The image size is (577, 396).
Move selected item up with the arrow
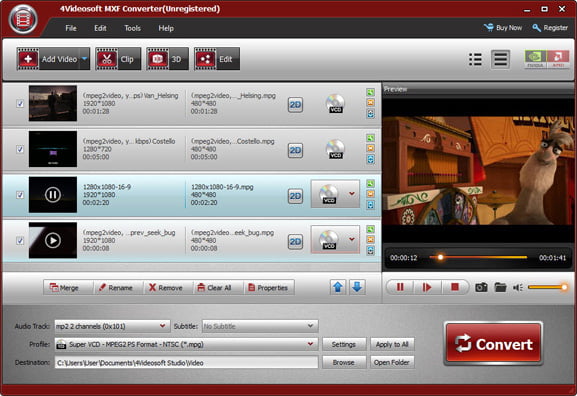click(338, 287)
